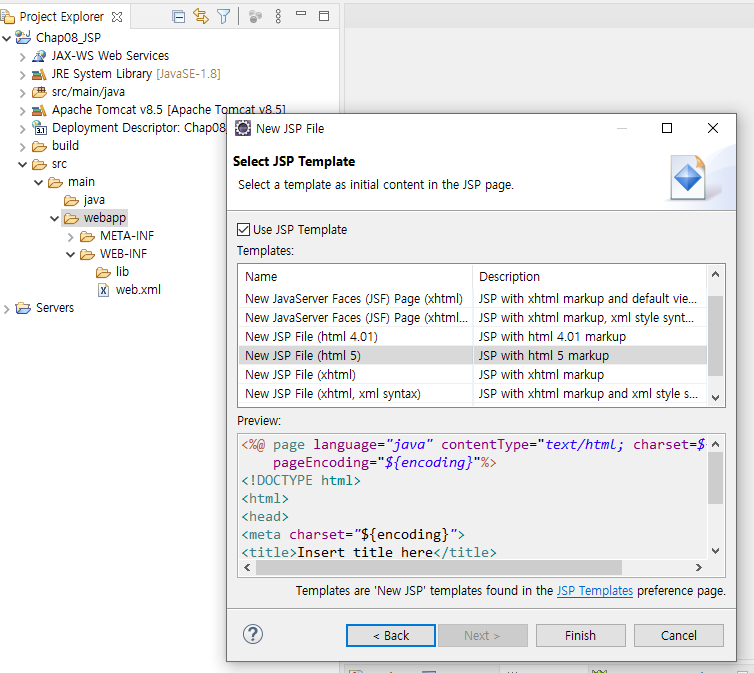Click the preview horizontal scrollbar thumb

[439, 568]
